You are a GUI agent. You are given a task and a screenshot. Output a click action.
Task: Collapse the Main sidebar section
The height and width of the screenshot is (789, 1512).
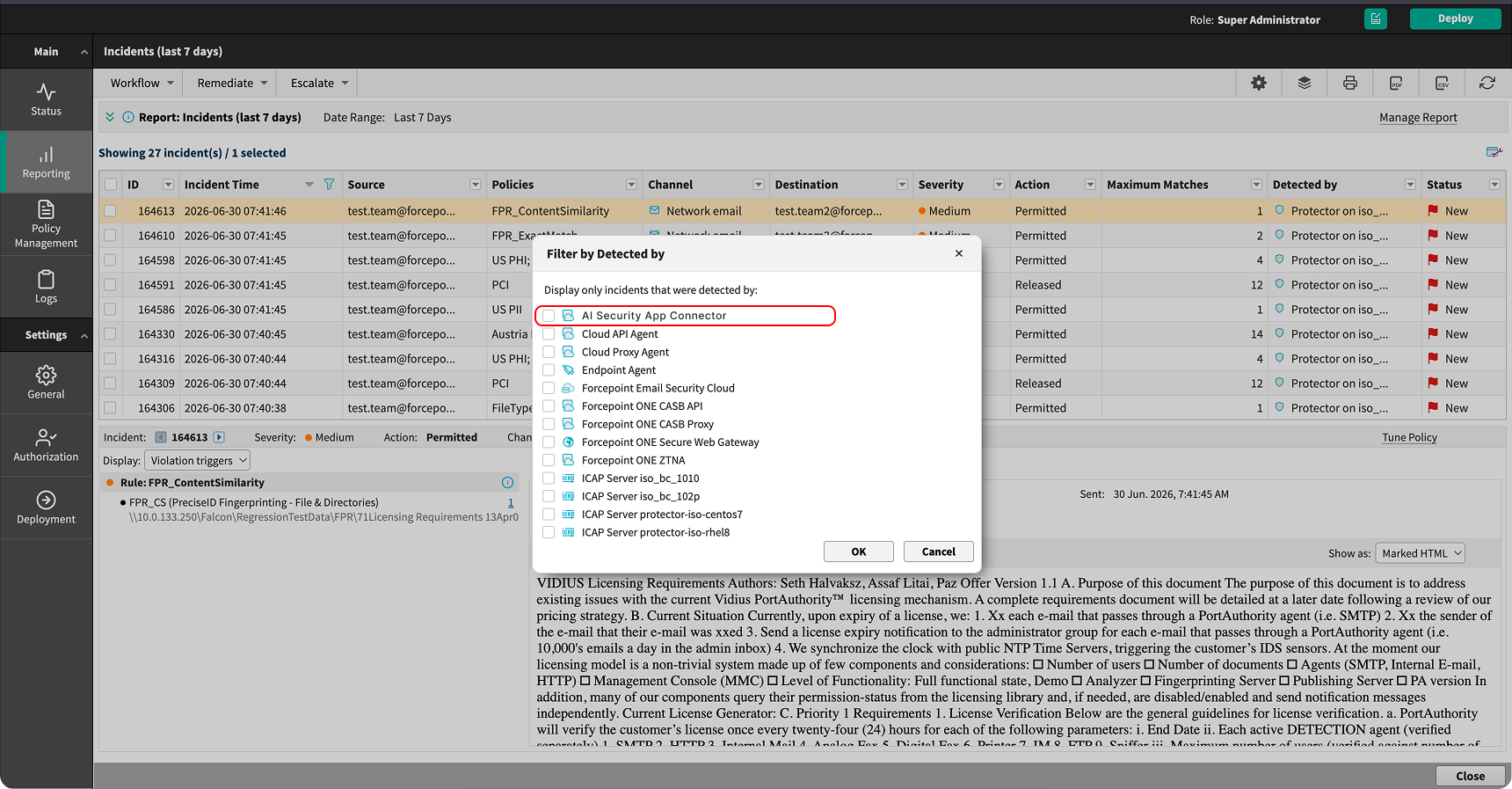pyautogui.click(x=84, y=52)
